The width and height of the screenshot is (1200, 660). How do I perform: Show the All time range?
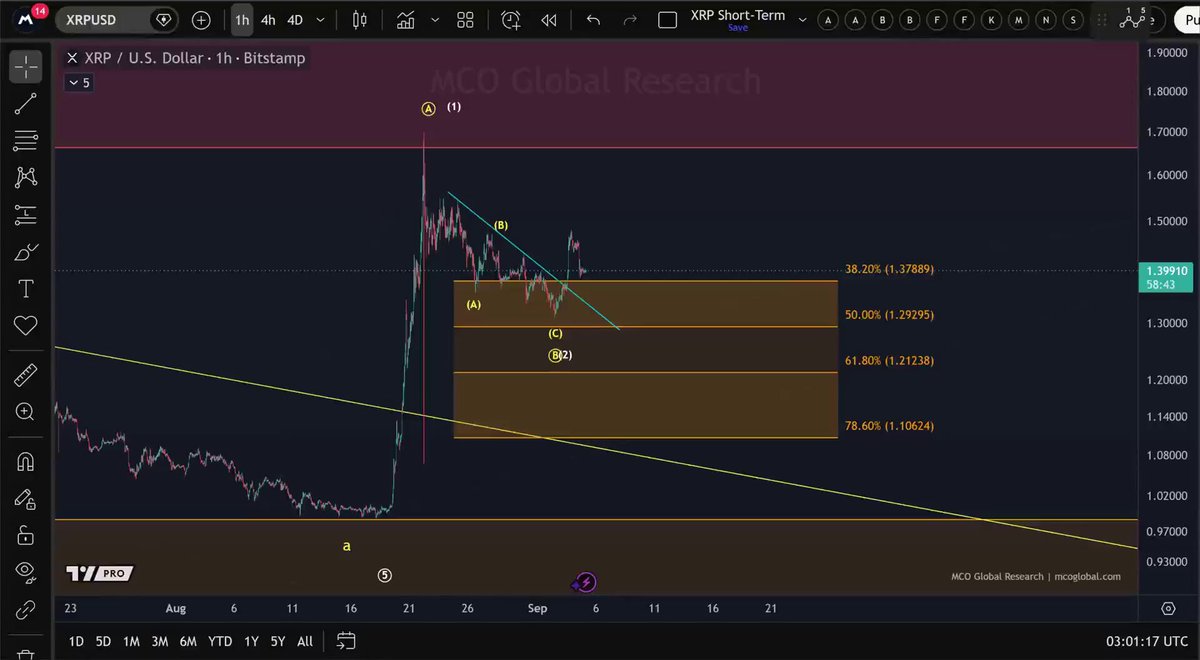click(x=305, y=641)
